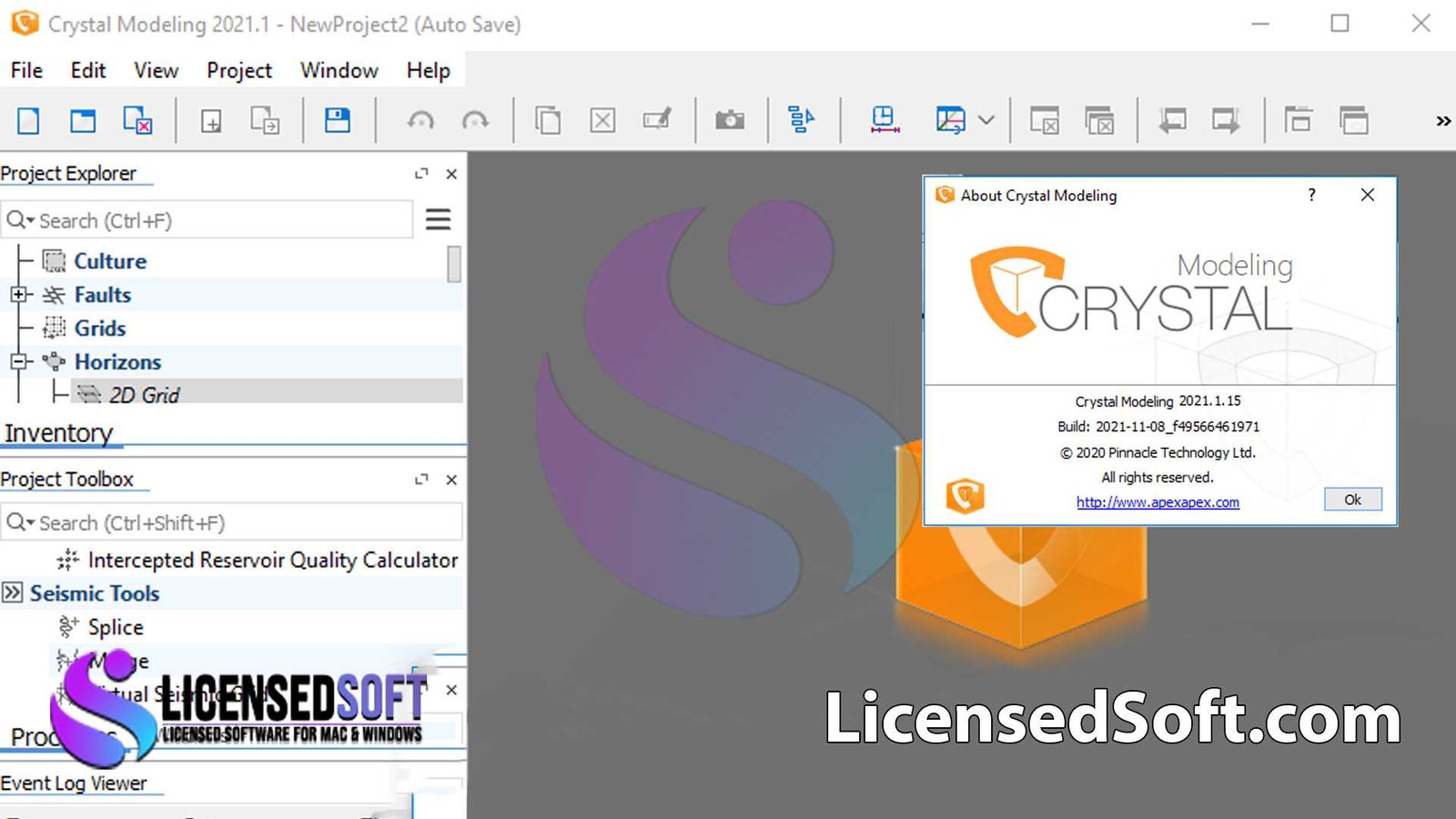Viewport: 1456px width, 819px height.
Task: Click the Crystal shield icon in About dialog
Action: point(966,496)
